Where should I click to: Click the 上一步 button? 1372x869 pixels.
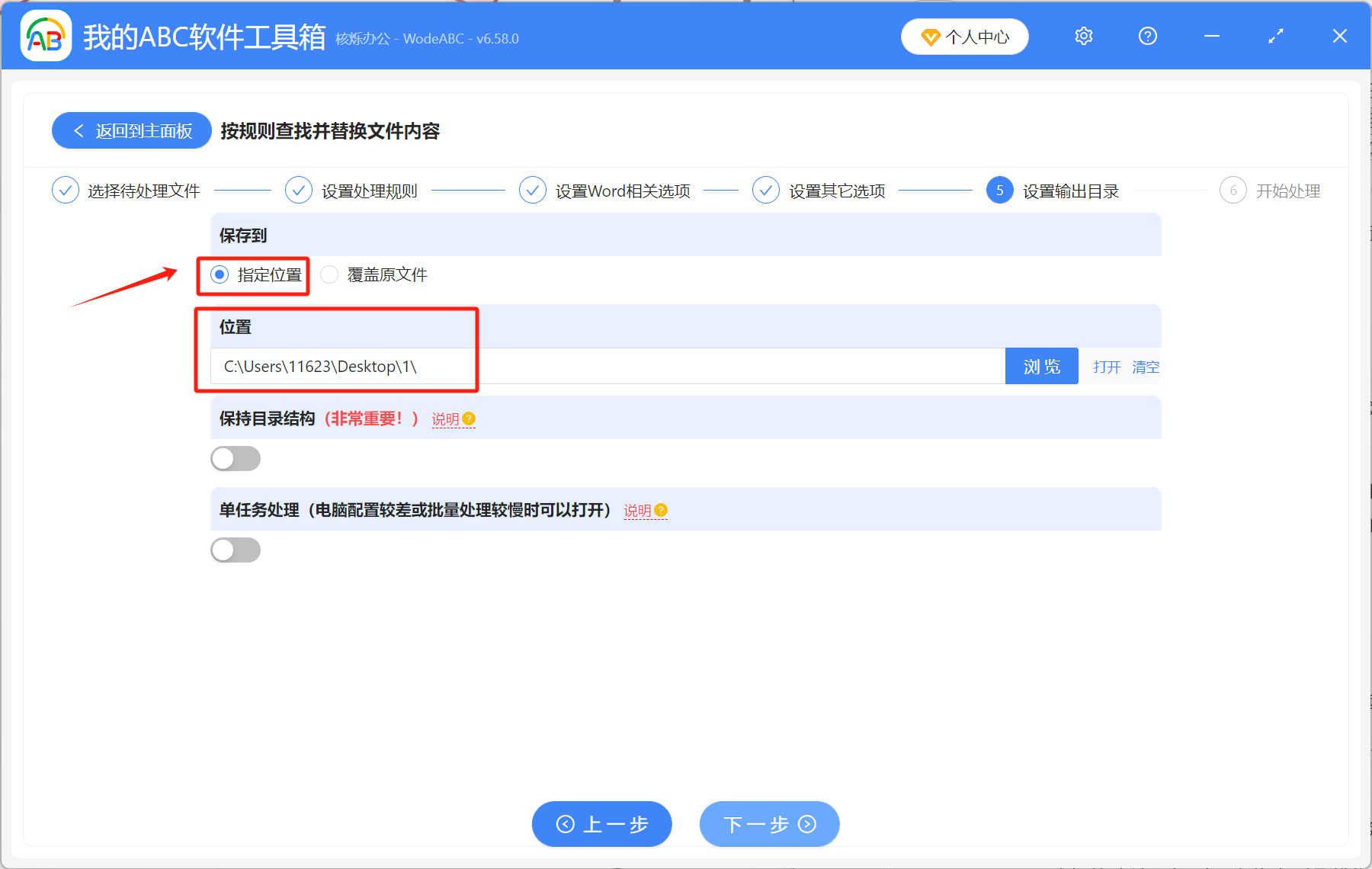[602, 824]
